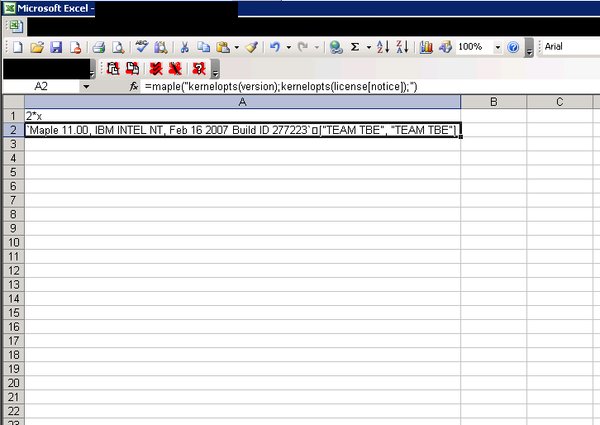The image size is (600, 425).
Task: Open Standard toolbar options chevron
Action: pyautogui.click(x=529, y=48)
